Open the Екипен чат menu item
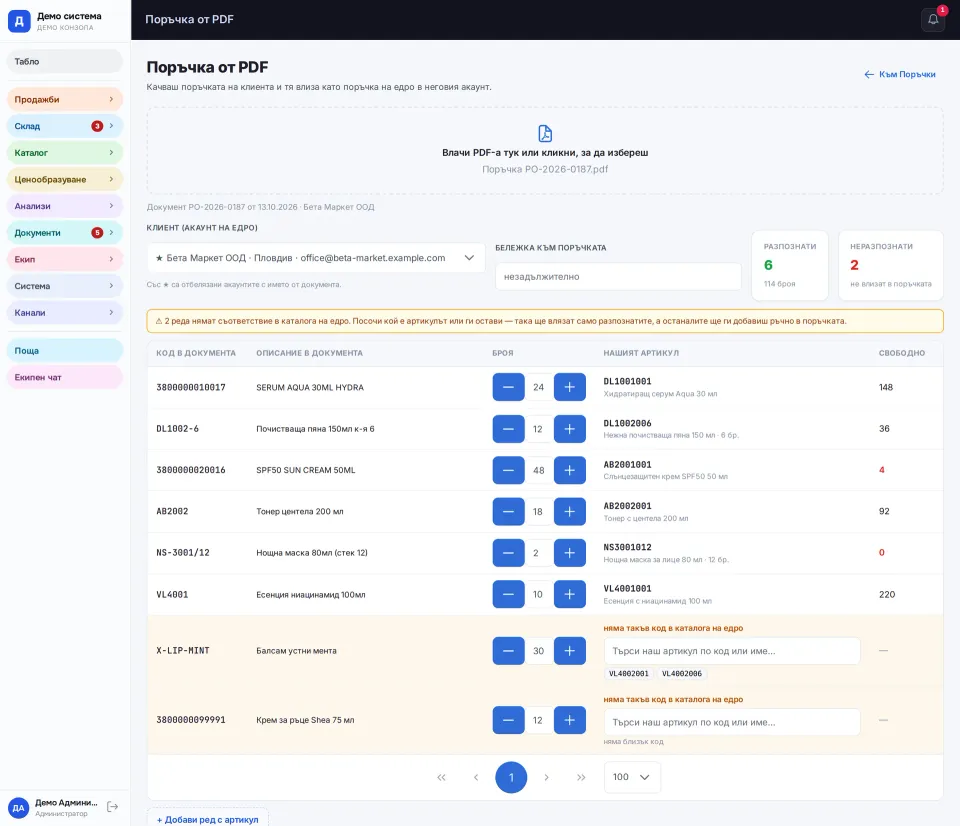Viewport: 960px width, 826px height. 64,377
